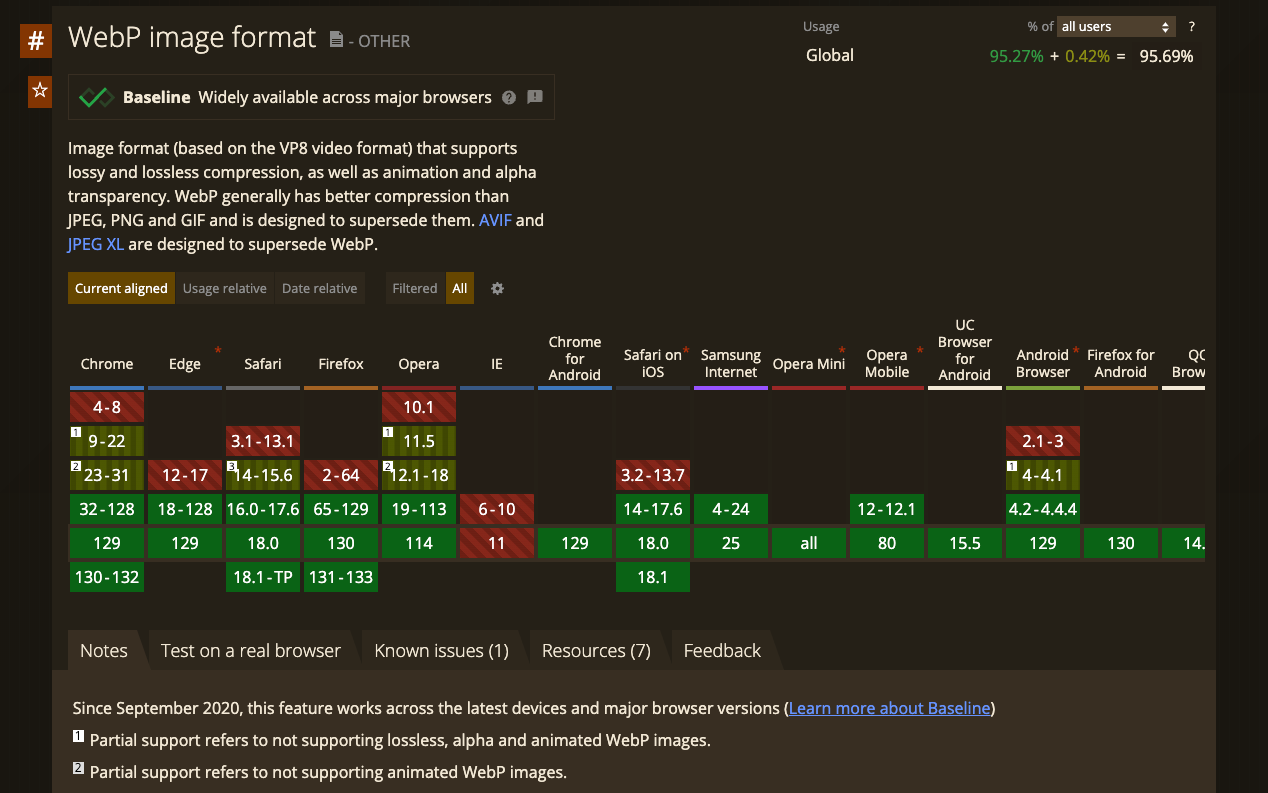Open the Resources (7) tab
The width and height of the screenshot is (1268, 793).
pos(596,650)
